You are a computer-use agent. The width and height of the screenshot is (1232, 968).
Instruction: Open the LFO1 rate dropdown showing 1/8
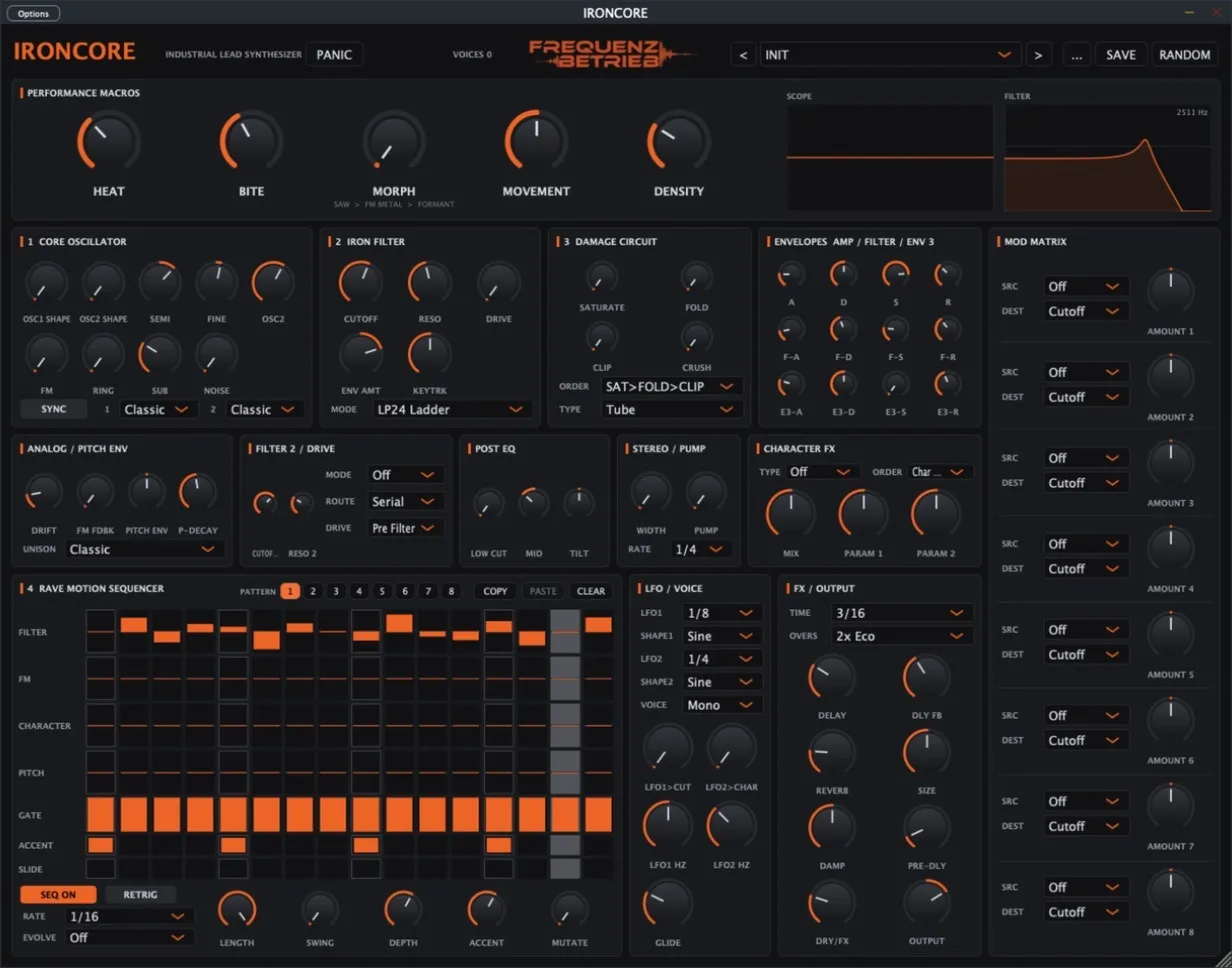tap(723, 612)
